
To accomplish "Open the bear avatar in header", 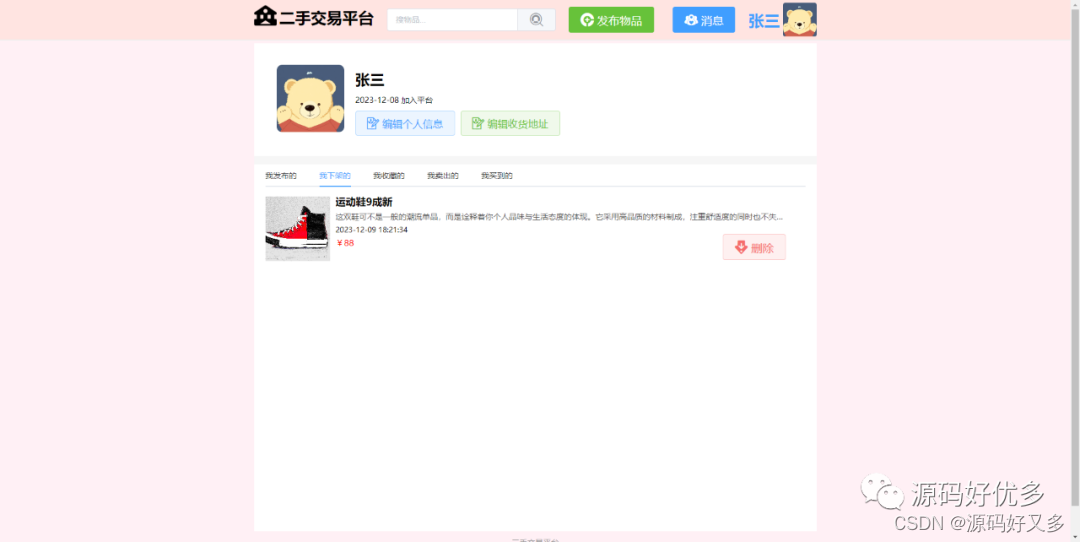I will click(x=800, y=19).
